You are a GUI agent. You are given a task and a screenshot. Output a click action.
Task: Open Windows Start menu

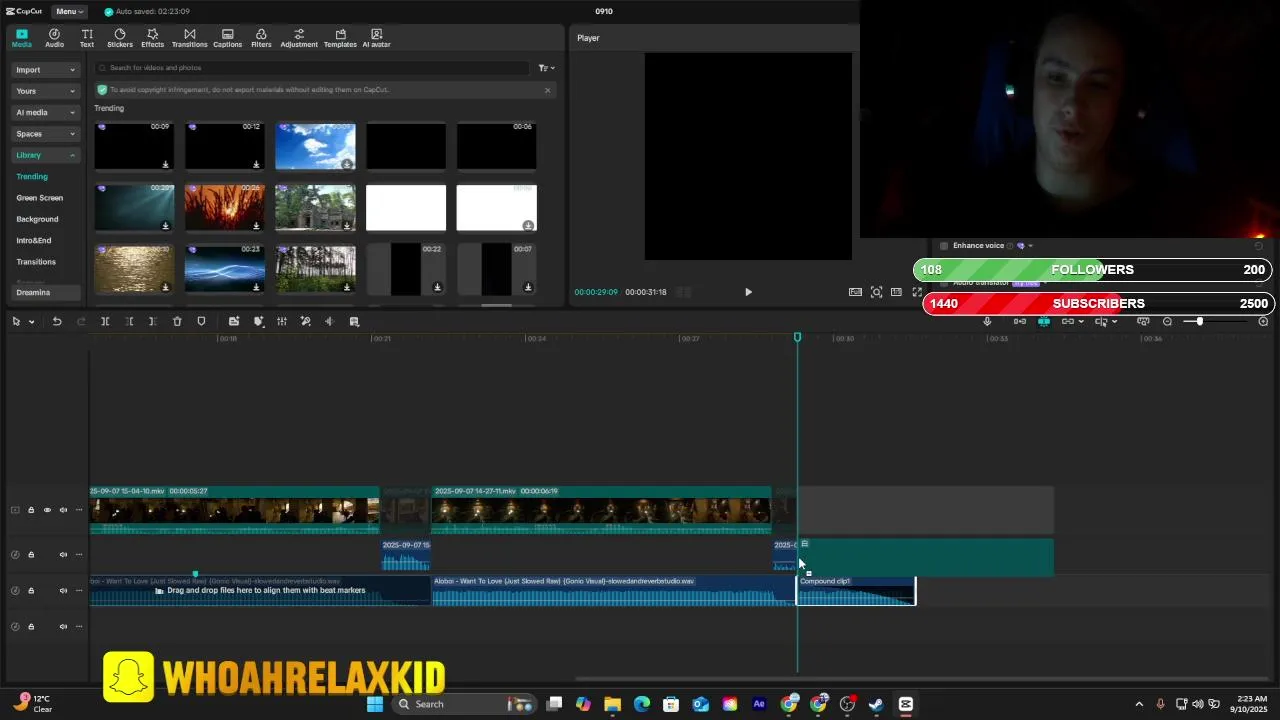(375, 704)
